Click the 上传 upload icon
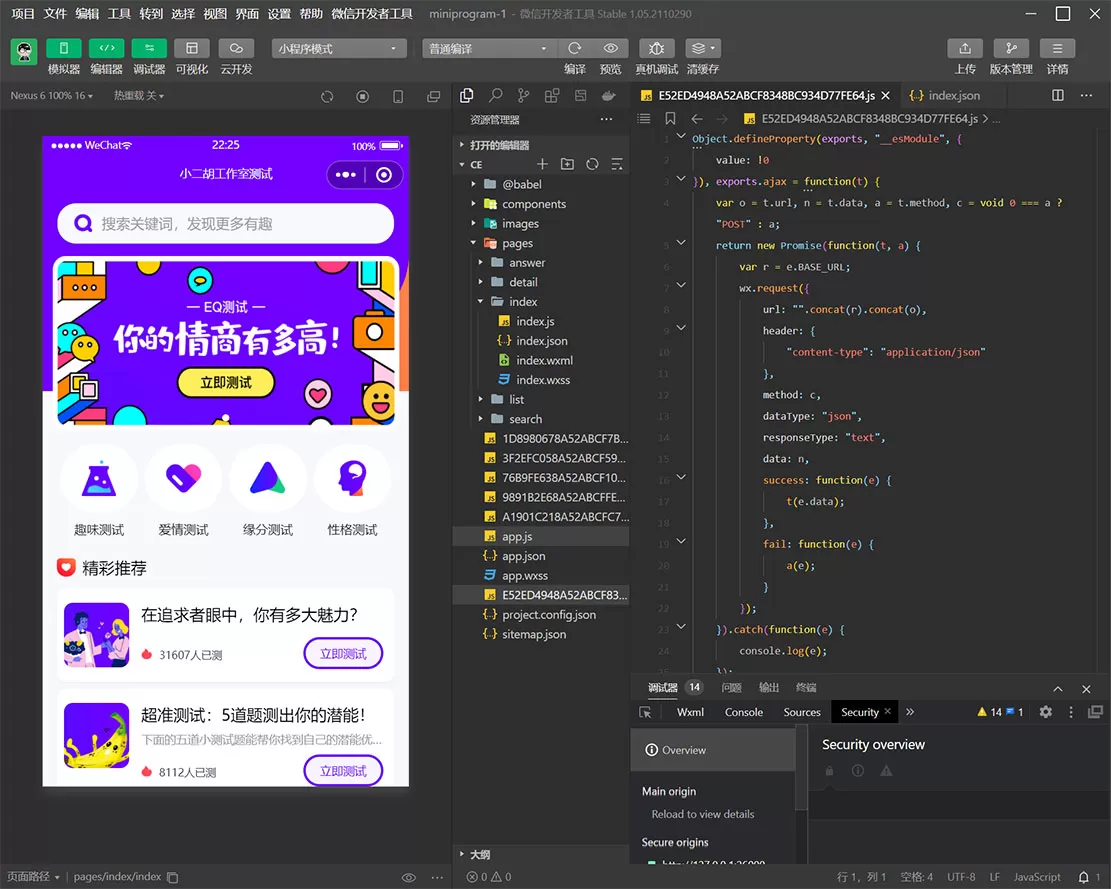Image resolution: width=1111 pixels, height=889 pixels. [x=964, y=48]
